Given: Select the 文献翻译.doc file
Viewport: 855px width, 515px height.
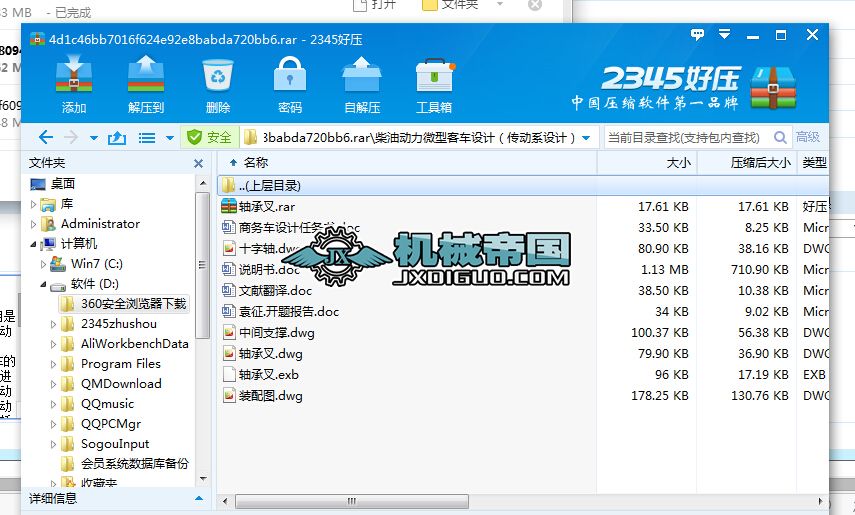Looking at the screenshot, I should 275,291.
